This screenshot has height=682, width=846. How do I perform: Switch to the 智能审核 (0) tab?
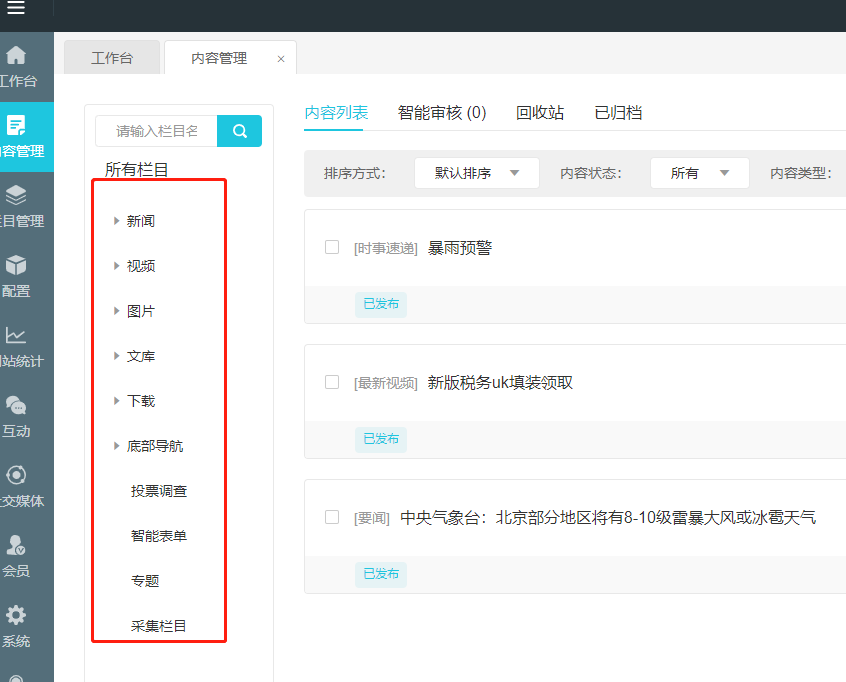click(x=442, y=113)
